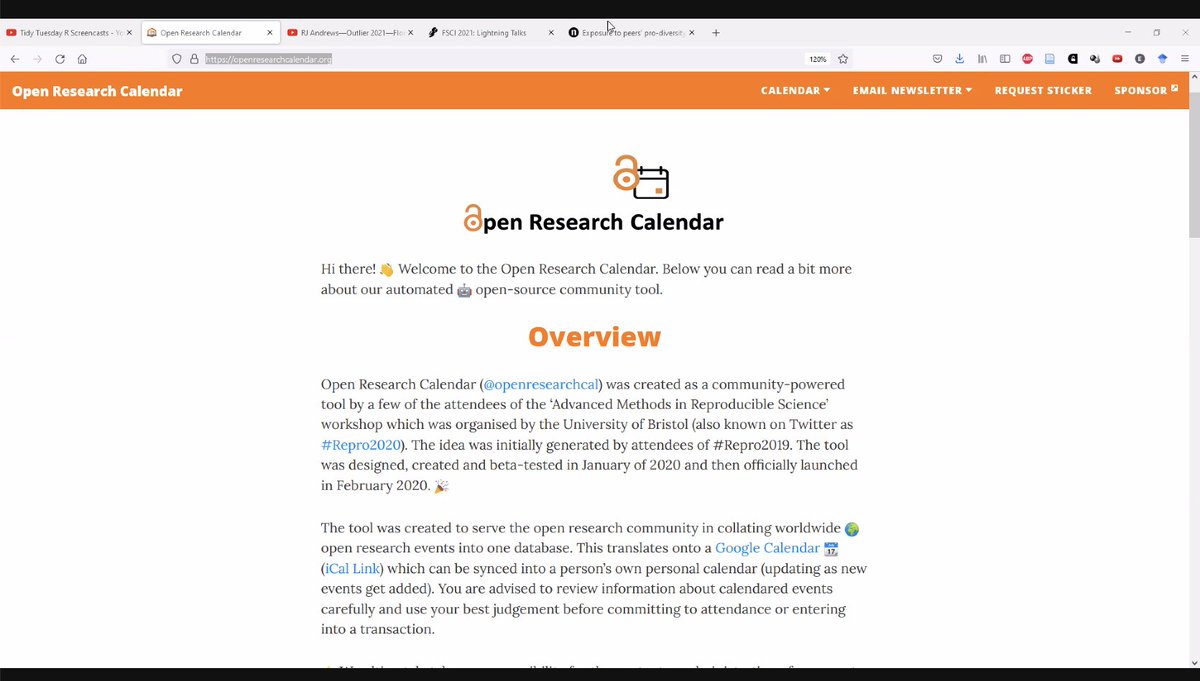Click the 120% zoom level indicator
Image resolution: width=1200 pixels, height=681 pixels.
[x=818, y=59]
